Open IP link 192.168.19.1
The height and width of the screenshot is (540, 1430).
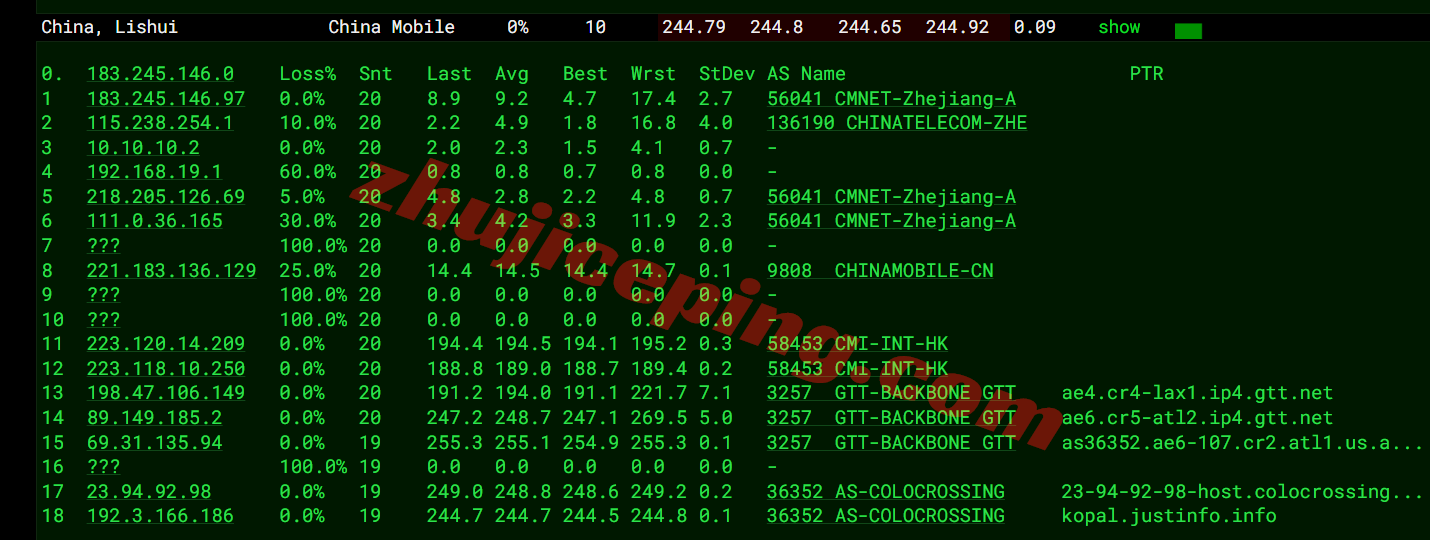click(154, 172)
